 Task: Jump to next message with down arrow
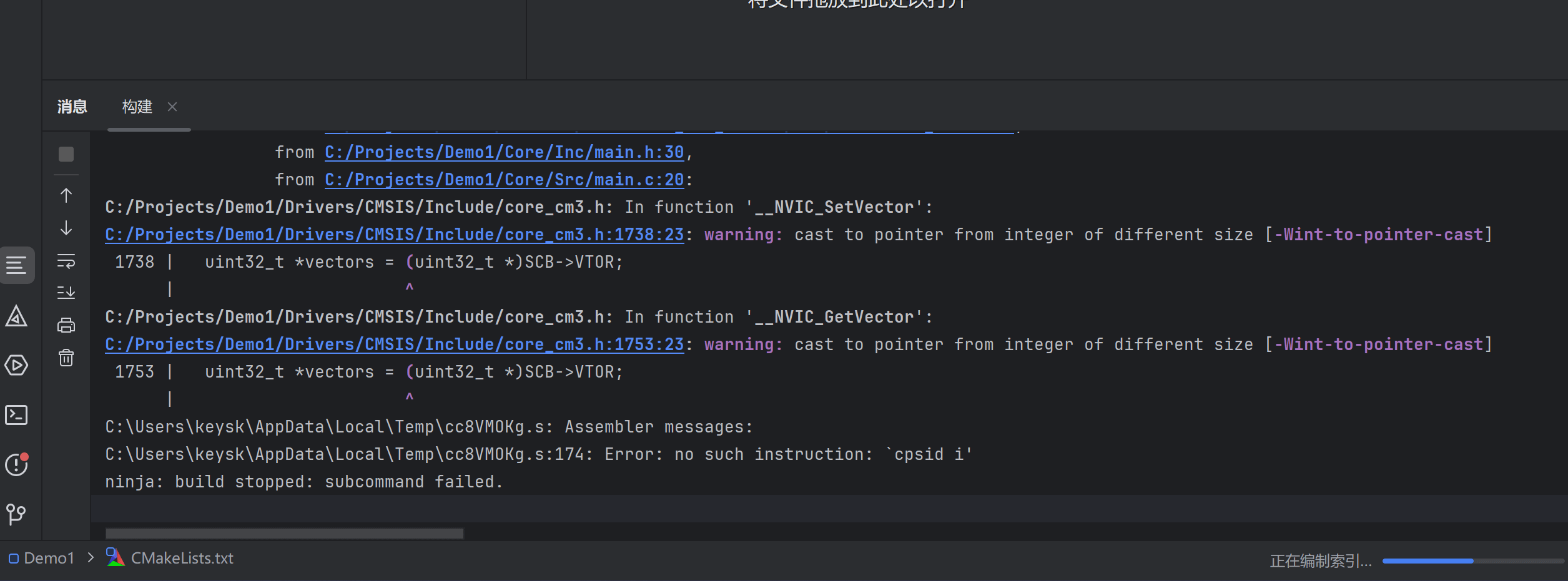click(x=66, y=228)
